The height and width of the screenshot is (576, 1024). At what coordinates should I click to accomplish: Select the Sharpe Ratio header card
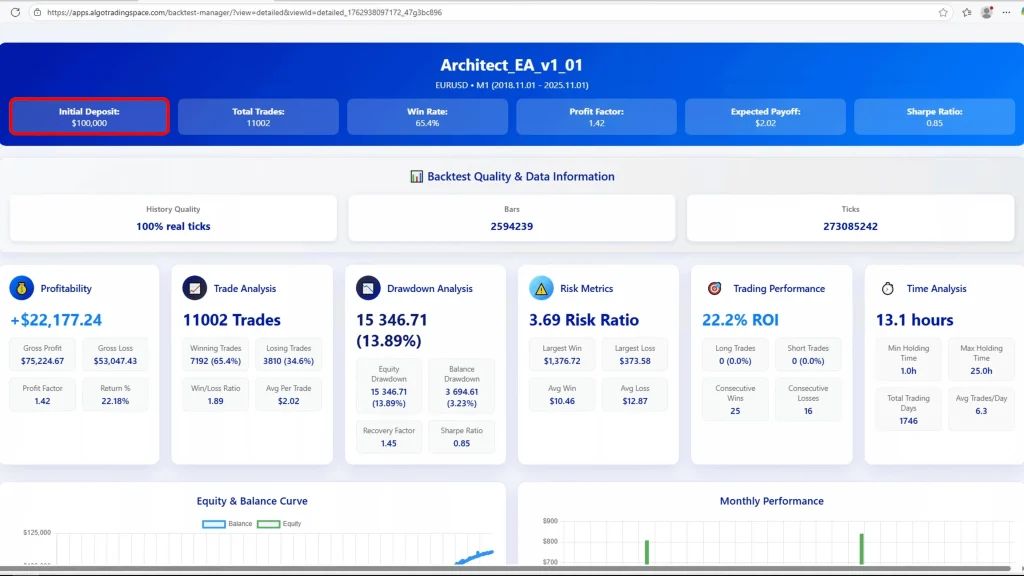pos(934,117)
